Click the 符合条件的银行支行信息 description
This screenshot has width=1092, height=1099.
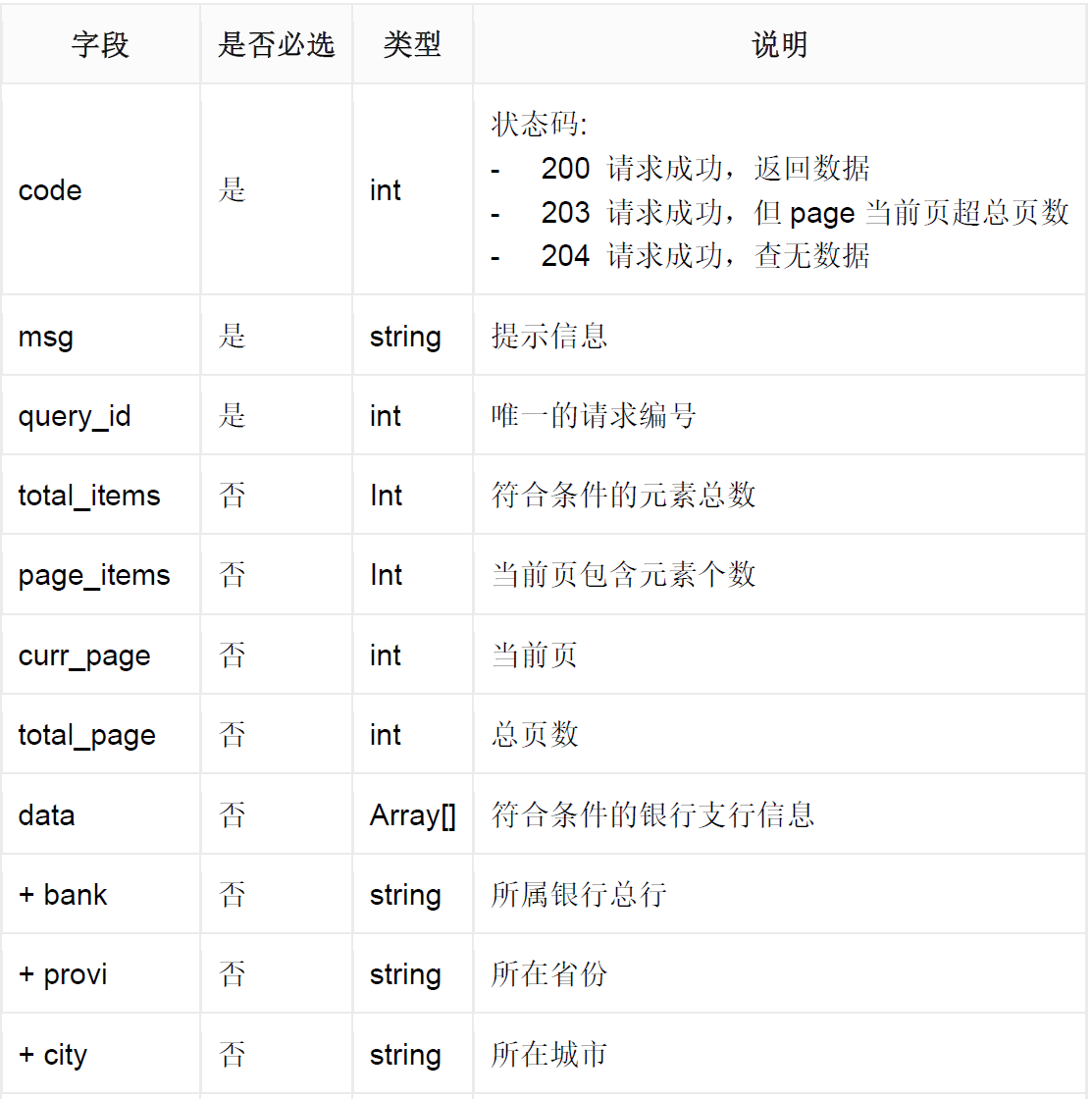651,814
